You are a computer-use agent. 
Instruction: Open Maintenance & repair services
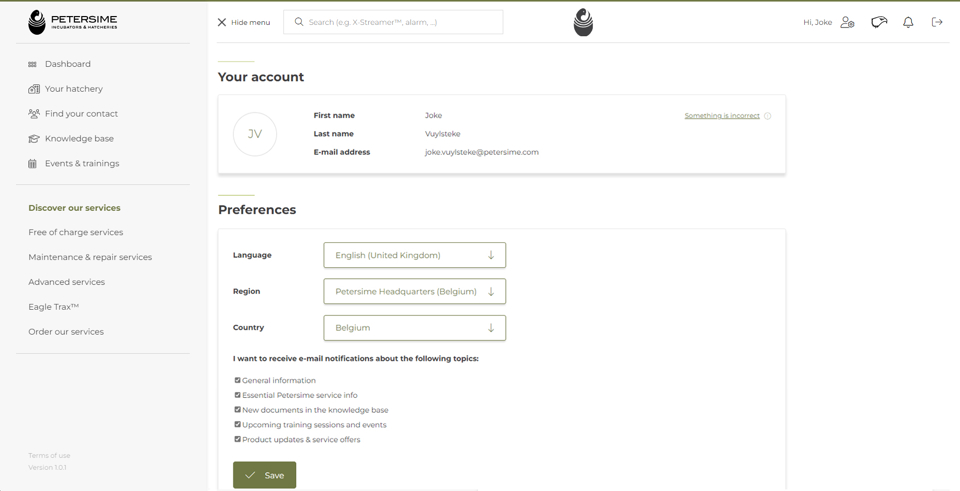90,257
